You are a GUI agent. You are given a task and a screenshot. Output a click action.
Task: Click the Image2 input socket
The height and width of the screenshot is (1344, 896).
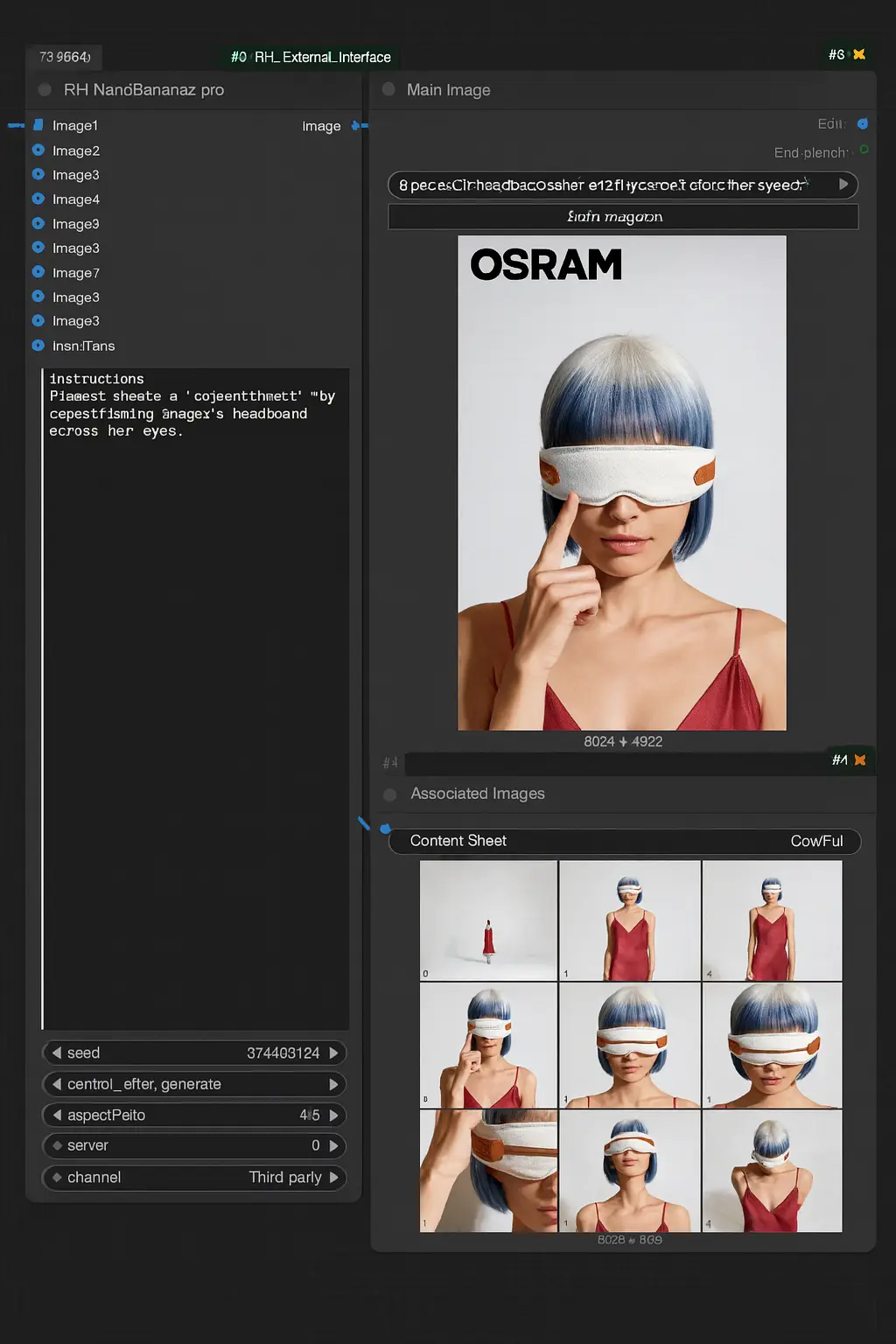38,150
